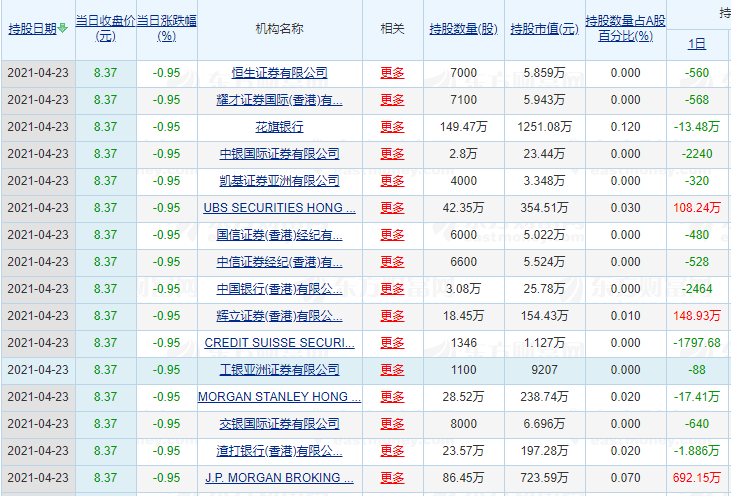Select the 692.15万 one-day change value
This screenshot has height=496, width=731.
[x=697, y=478]
